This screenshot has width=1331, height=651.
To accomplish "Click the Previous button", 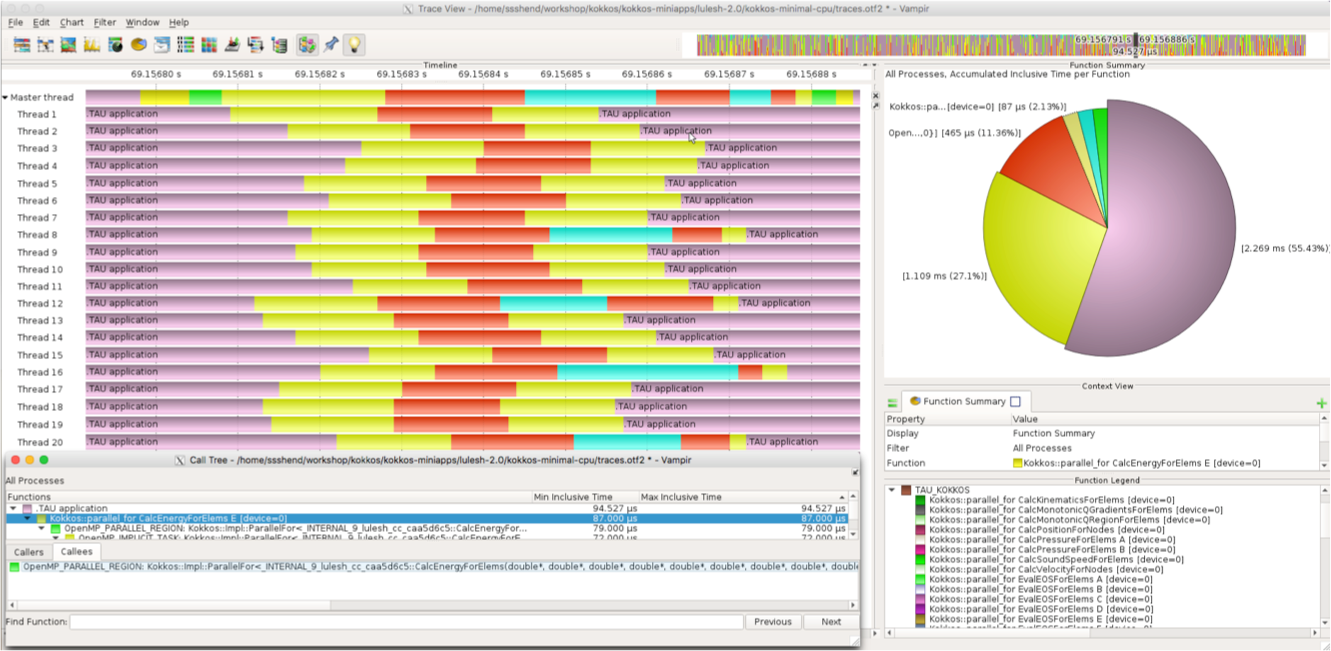I will click(x=772, y=622).
